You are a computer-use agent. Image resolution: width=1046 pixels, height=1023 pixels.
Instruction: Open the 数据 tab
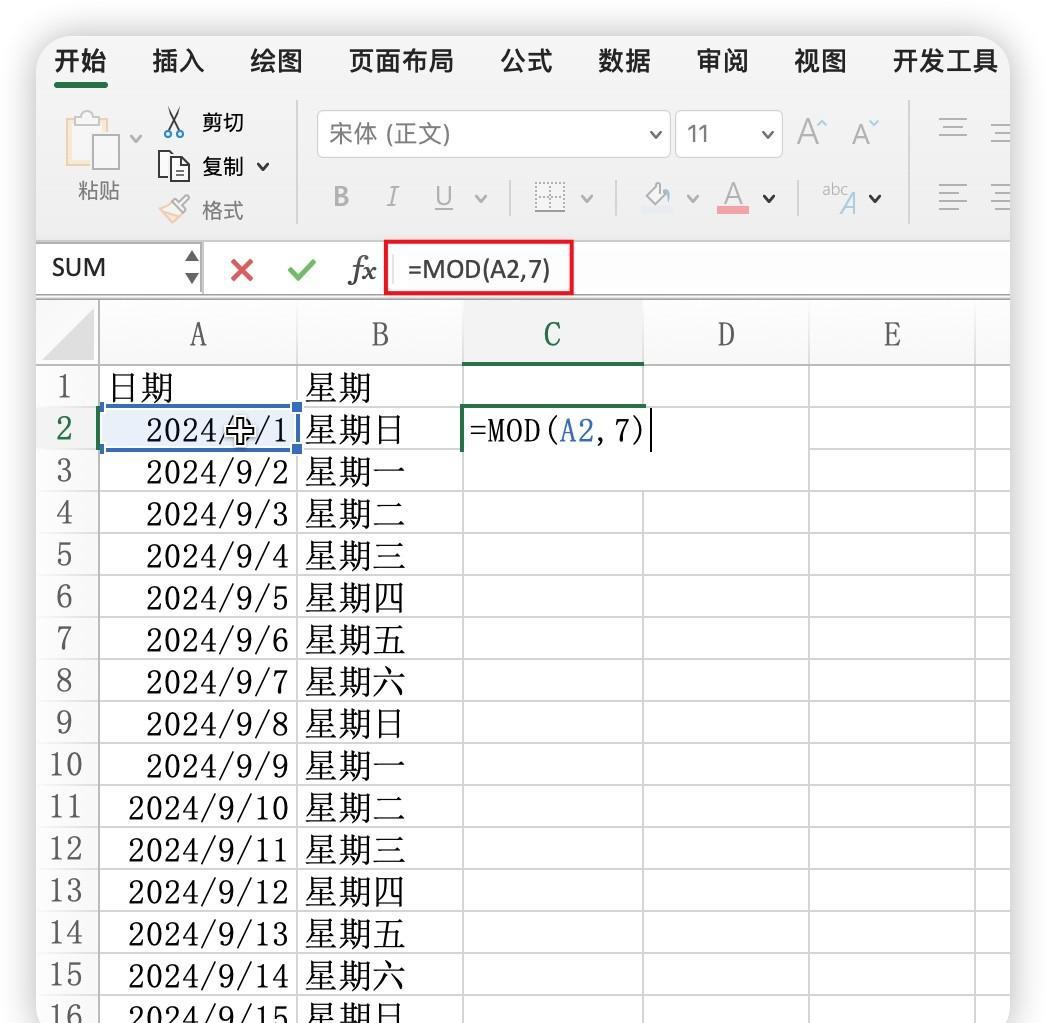tap(624, 61)
